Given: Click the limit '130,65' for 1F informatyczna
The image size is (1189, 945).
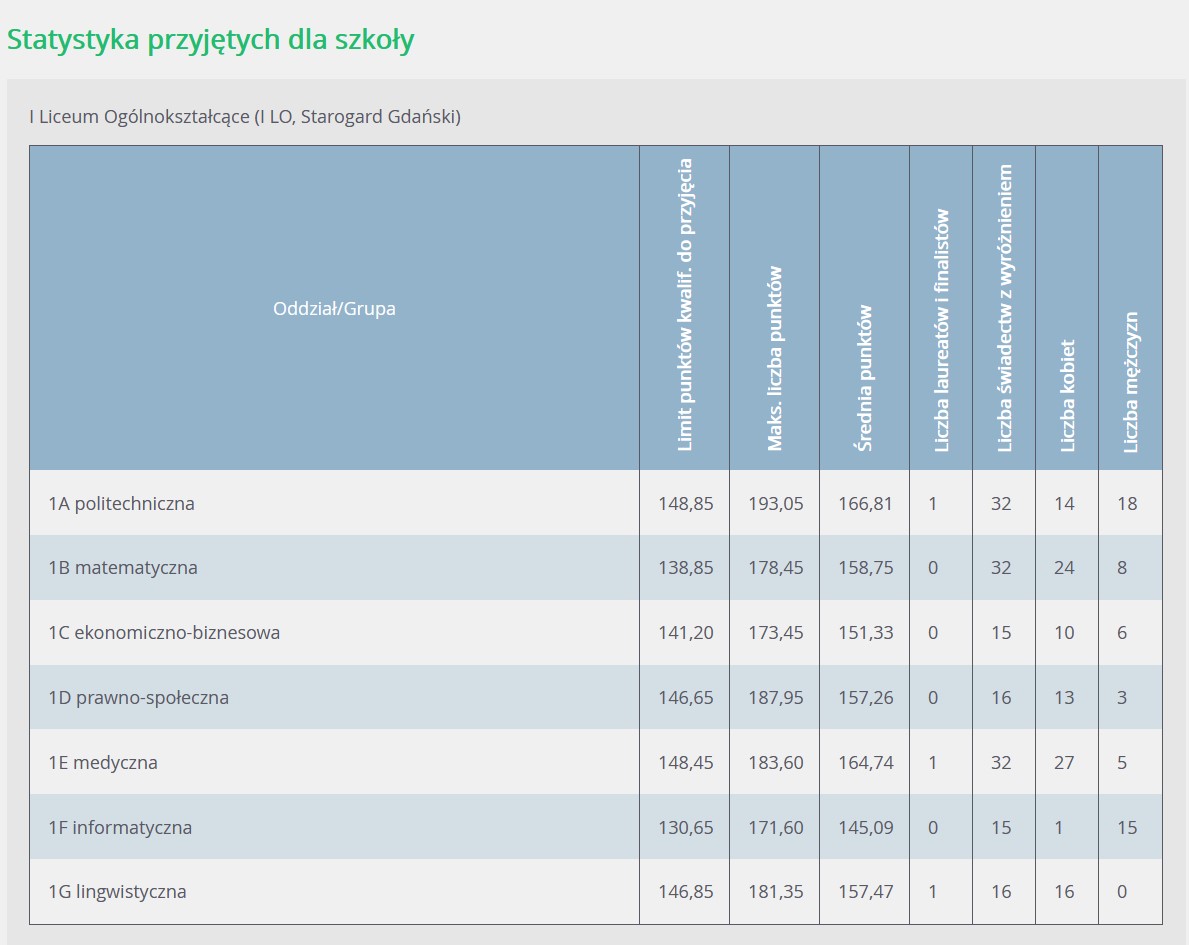Looking at the screenshot, I should [685, 827].
